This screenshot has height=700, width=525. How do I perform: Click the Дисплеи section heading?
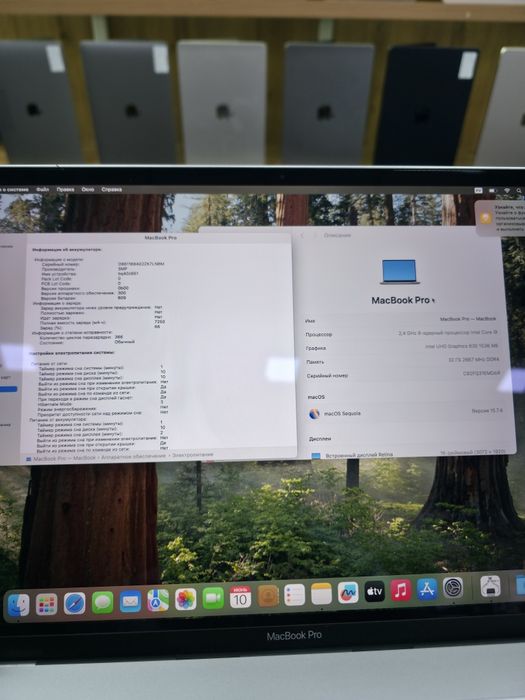pos(320,439)
